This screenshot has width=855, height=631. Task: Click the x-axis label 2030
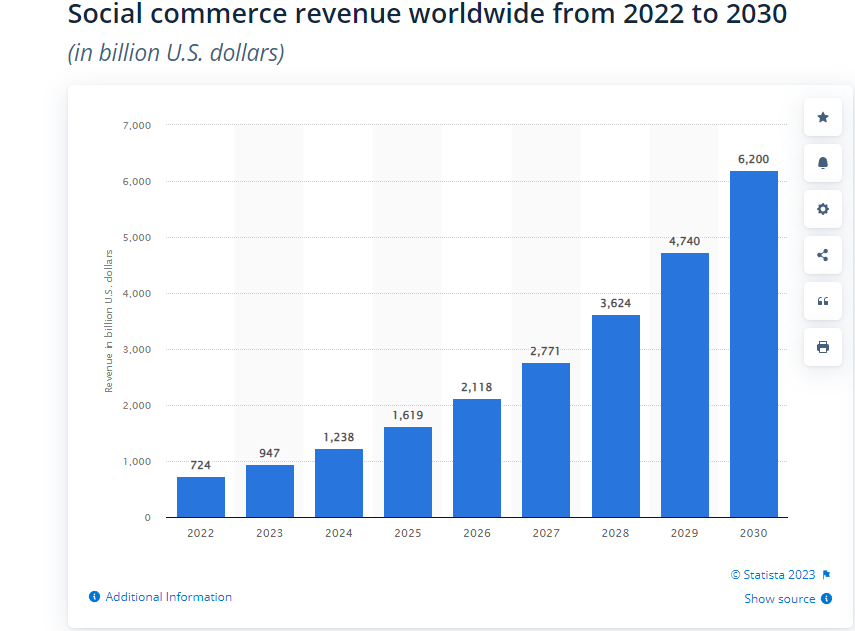tap(754, 533)
